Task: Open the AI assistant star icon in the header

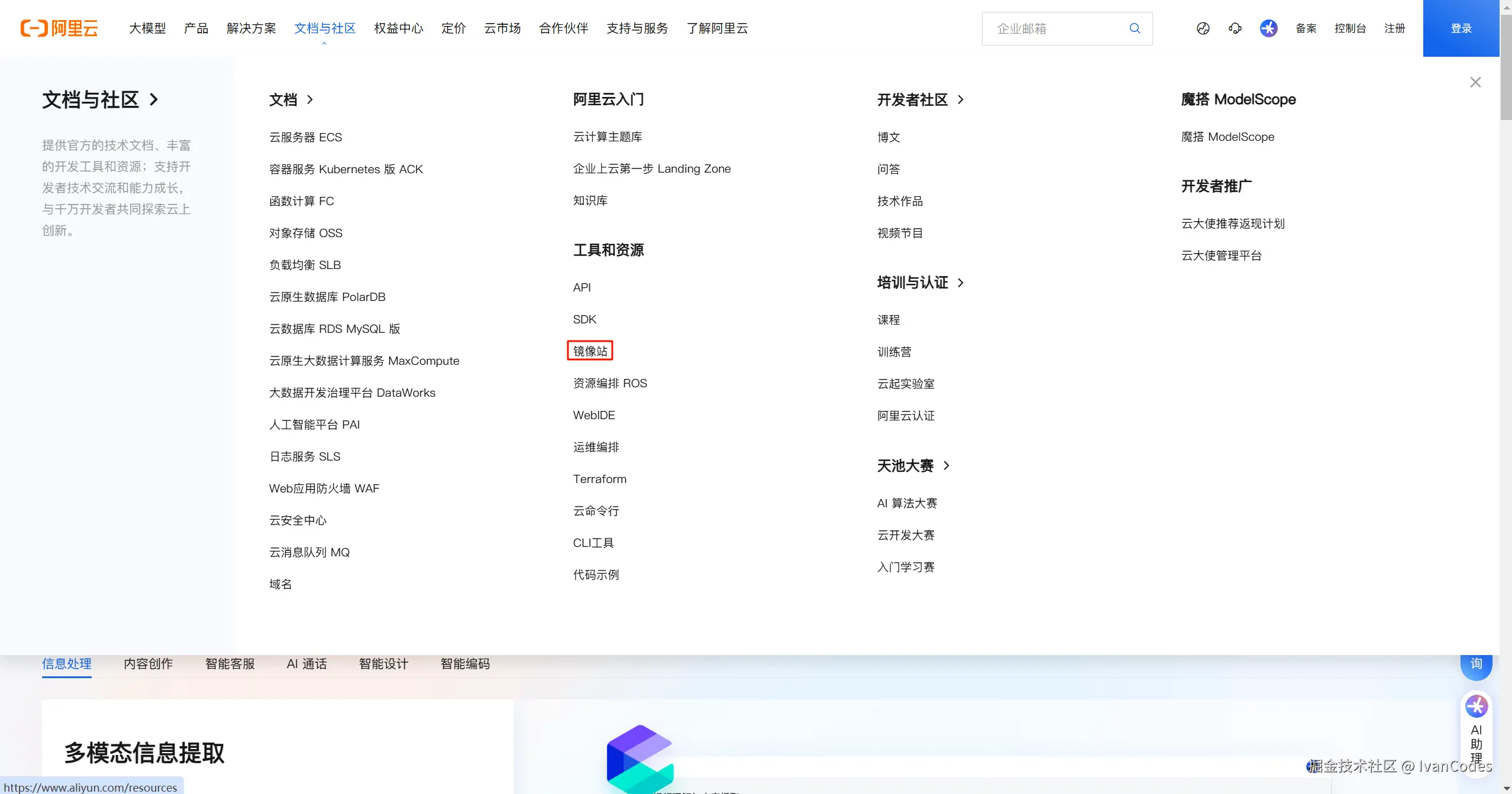Action: (1268, 28)
